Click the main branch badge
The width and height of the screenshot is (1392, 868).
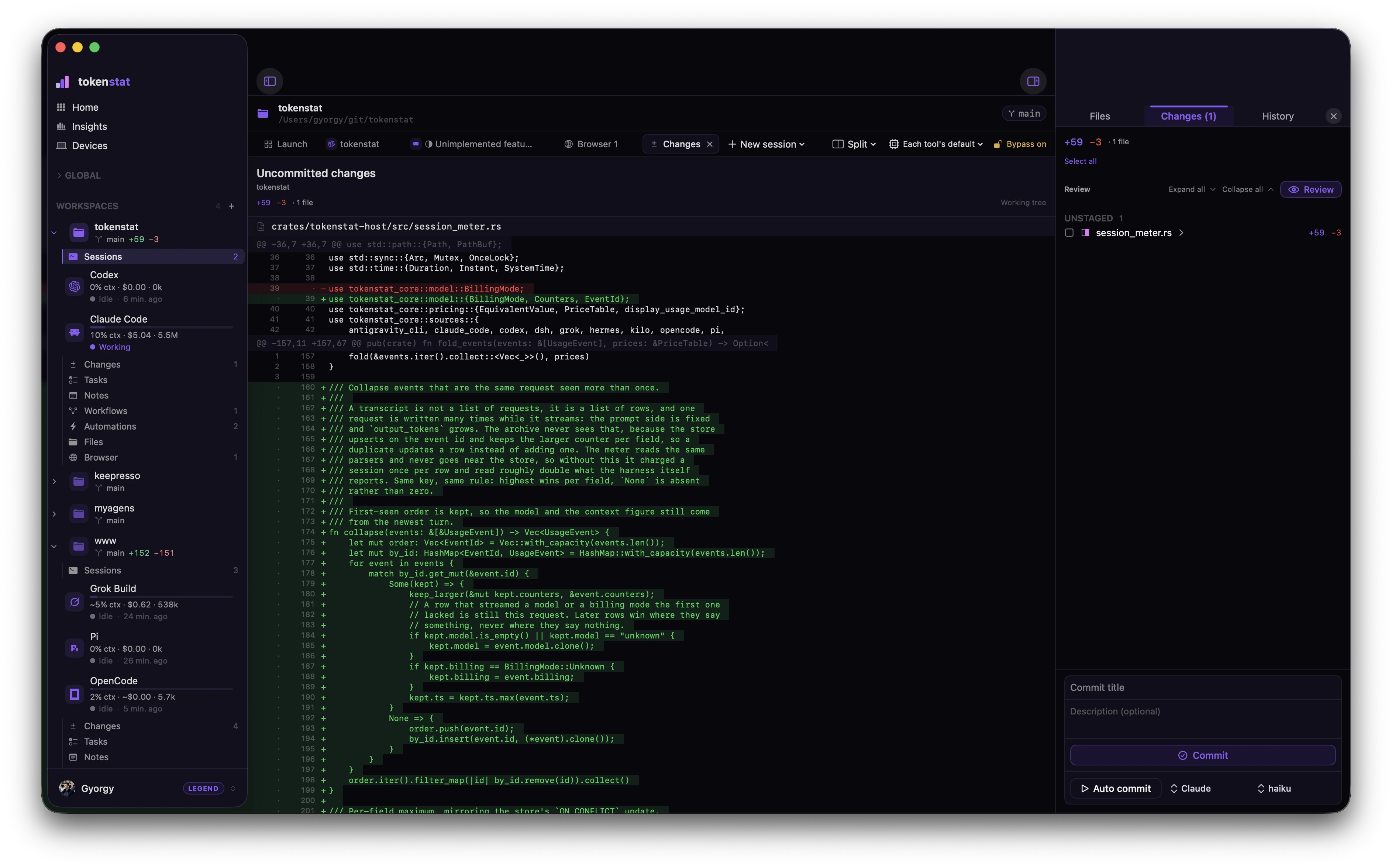(1024, 114)
